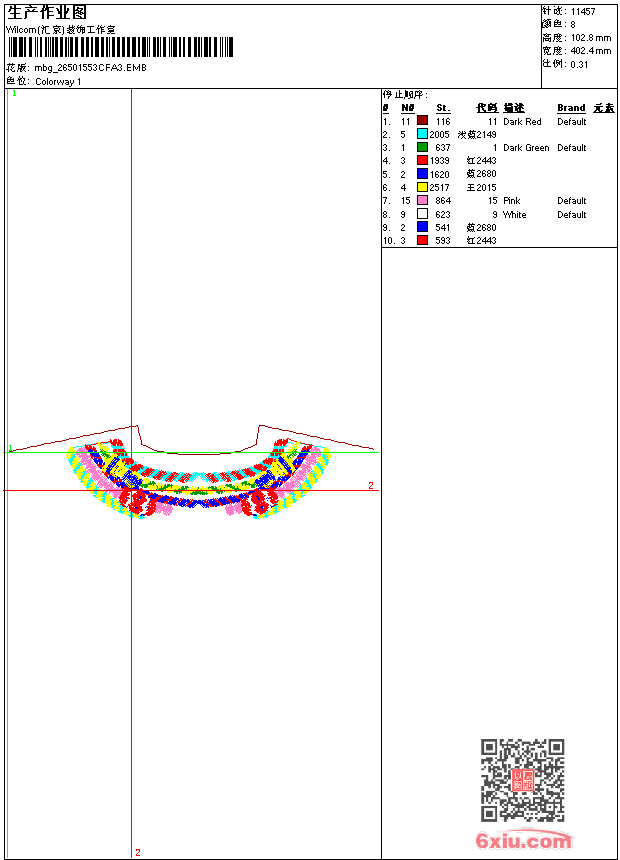Click the 停止顺序 heading

pyautogui.click(x=405, y=95)
